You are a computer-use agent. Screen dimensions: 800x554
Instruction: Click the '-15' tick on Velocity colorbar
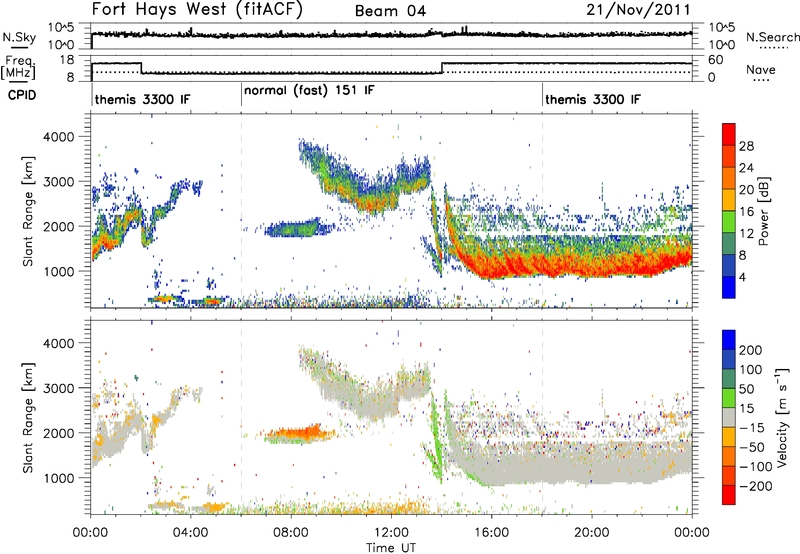[752, 427]
